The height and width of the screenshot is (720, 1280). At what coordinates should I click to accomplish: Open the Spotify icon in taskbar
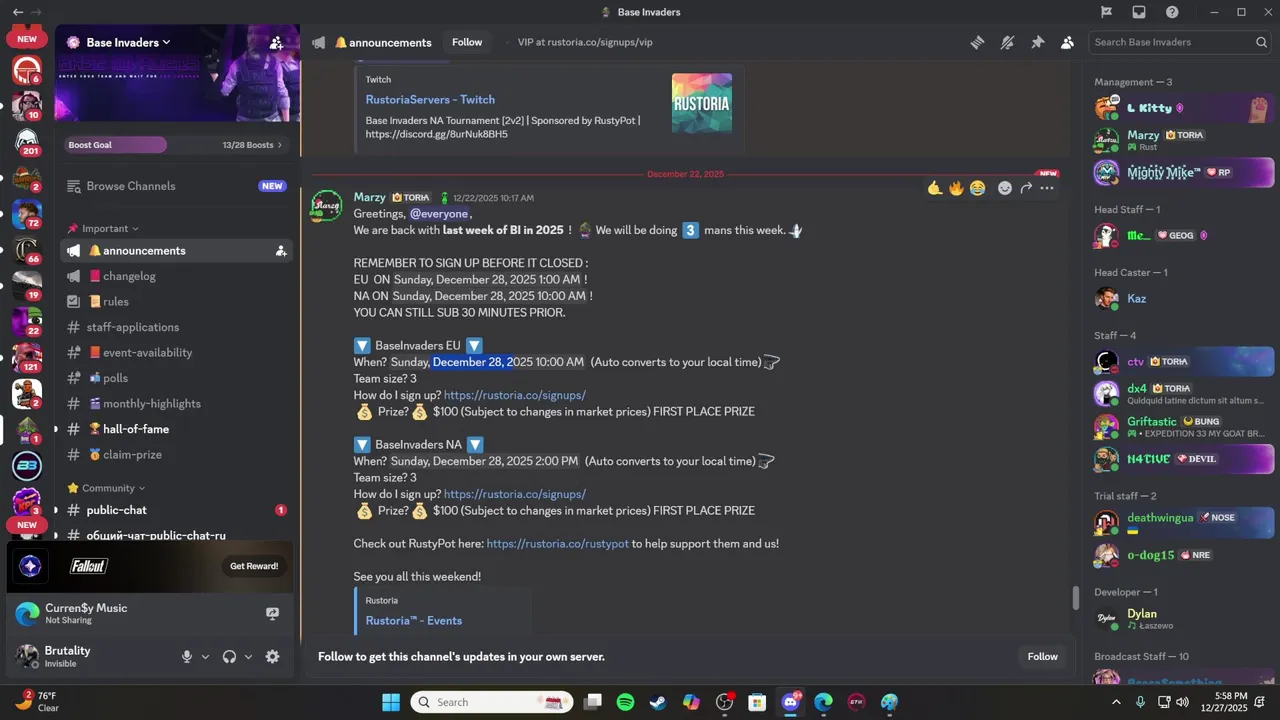625,702
